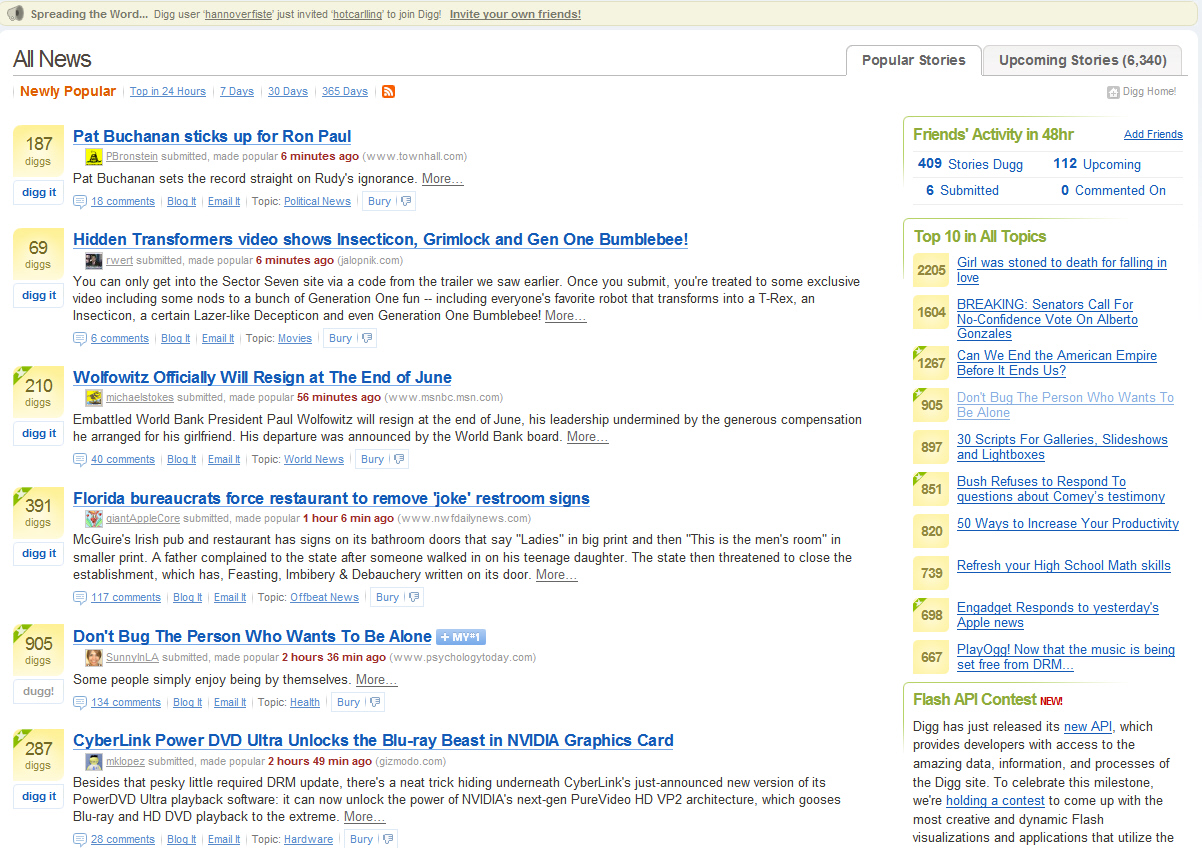
Task: Click the dugg! button on the Alone story
Action: pos(39,691)
